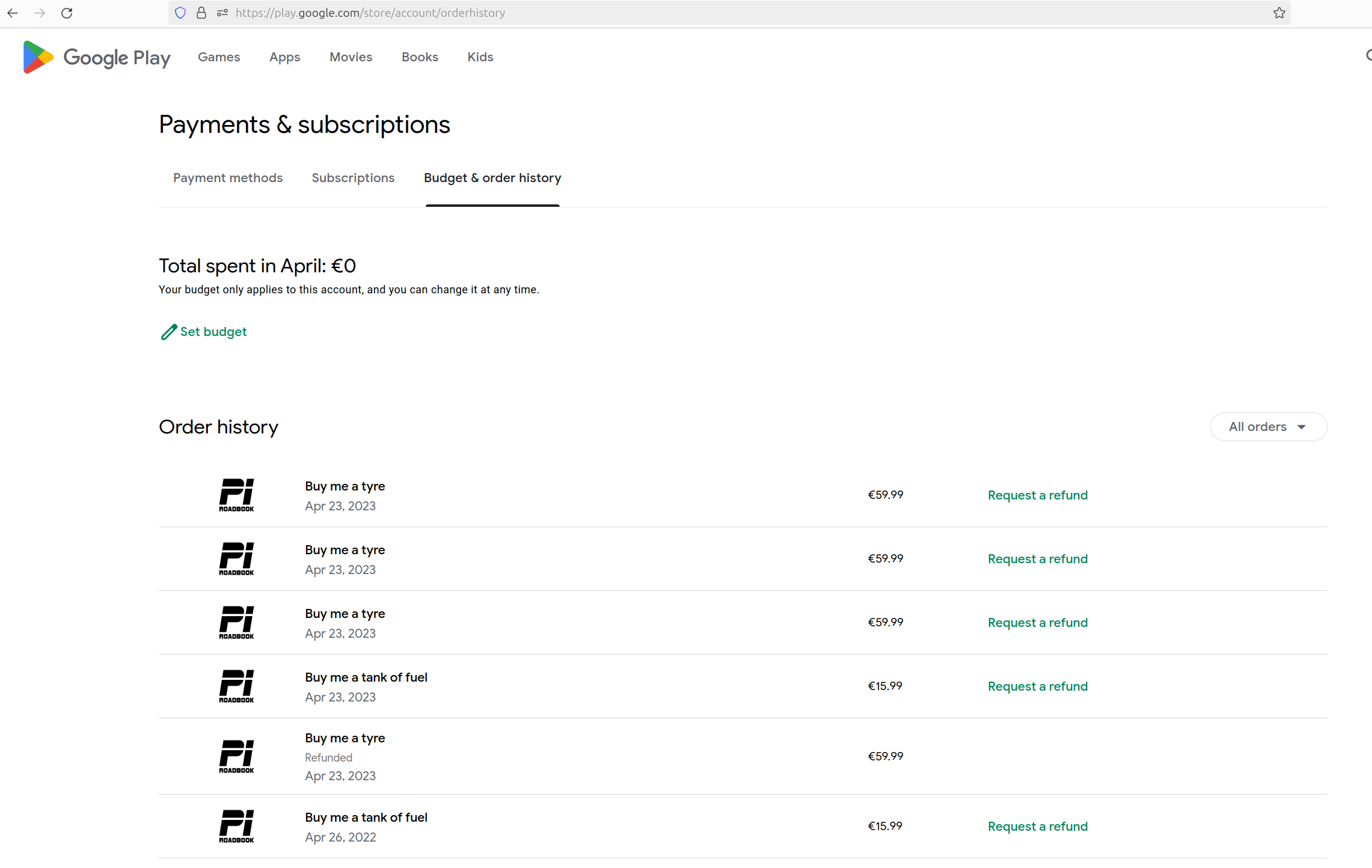This screenshot has width=1372, height=868.
Task: Open the Kids section
Action: pyautogui.click(x=480, y=57)
